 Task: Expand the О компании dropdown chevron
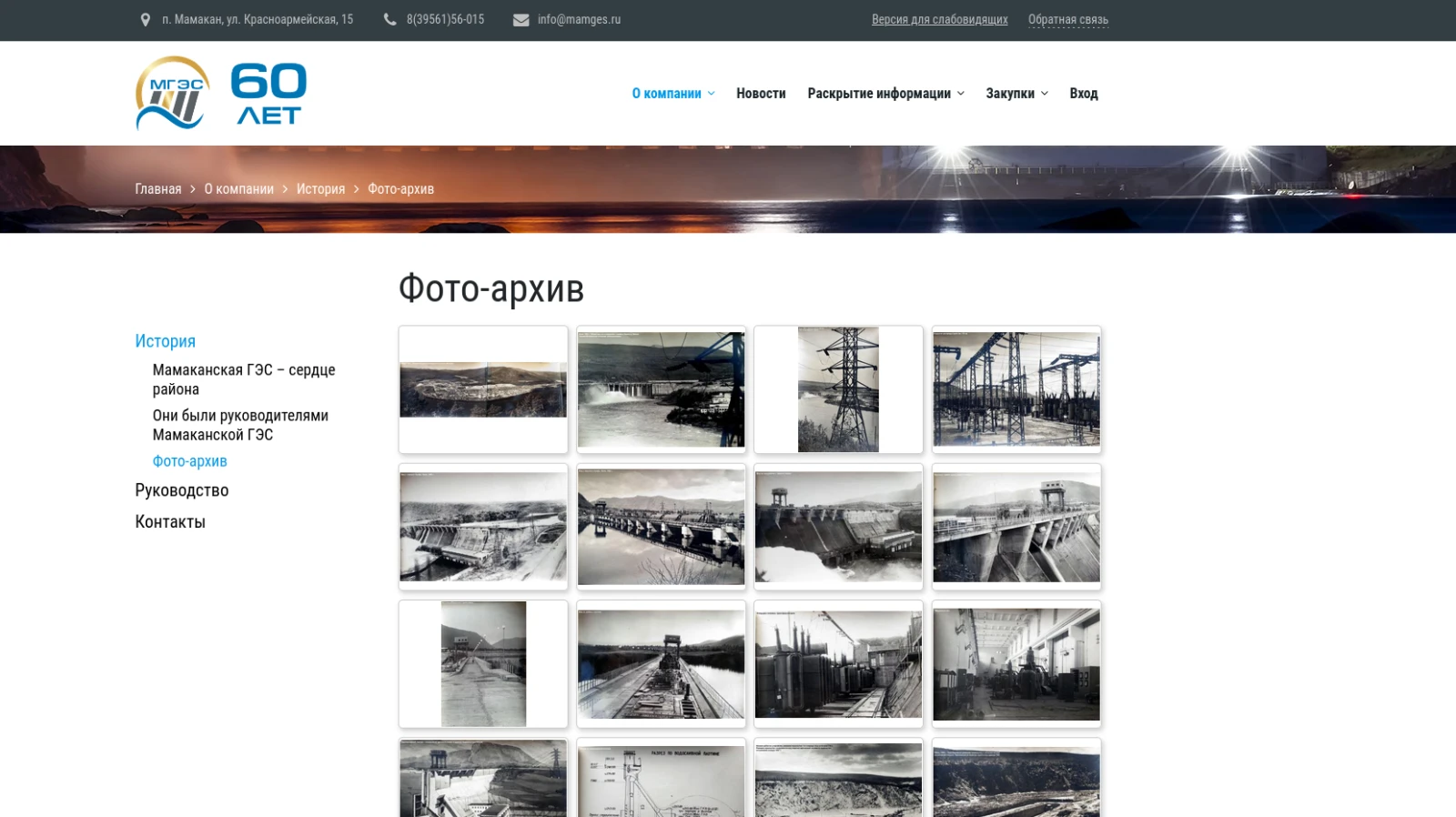(x=712, y=94)
